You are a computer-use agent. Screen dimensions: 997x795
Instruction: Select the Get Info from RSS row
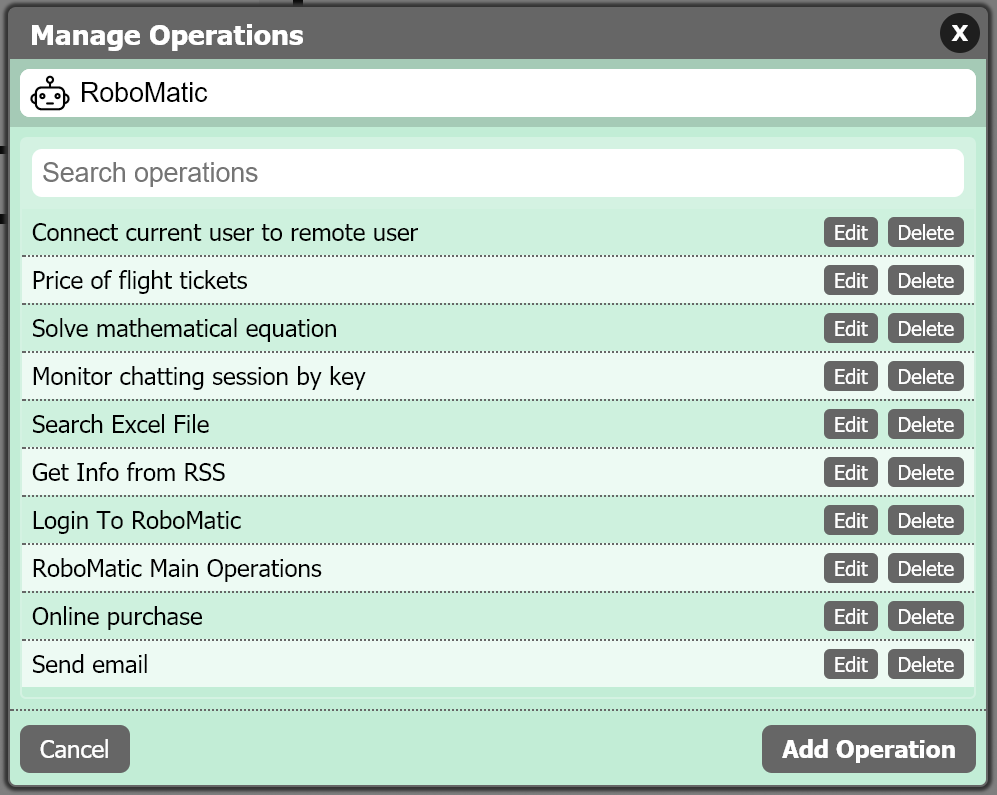[128, 473]
